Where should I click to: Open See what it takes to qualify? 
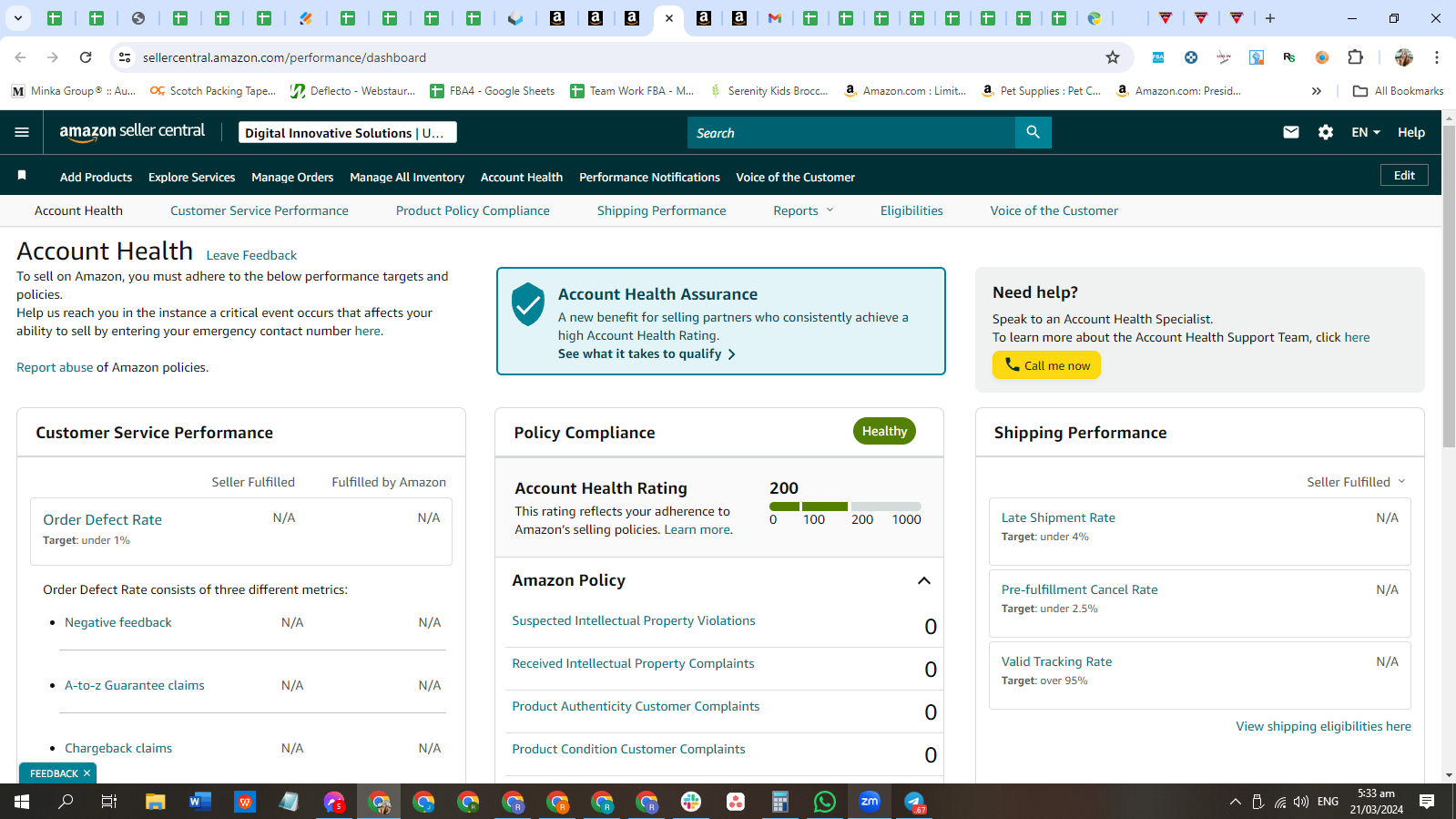(647, 353)
